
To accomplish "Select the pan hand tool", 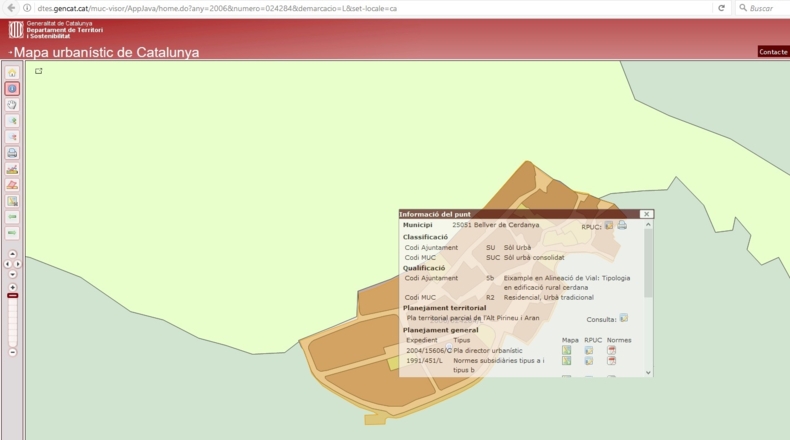I will [12, 105].
